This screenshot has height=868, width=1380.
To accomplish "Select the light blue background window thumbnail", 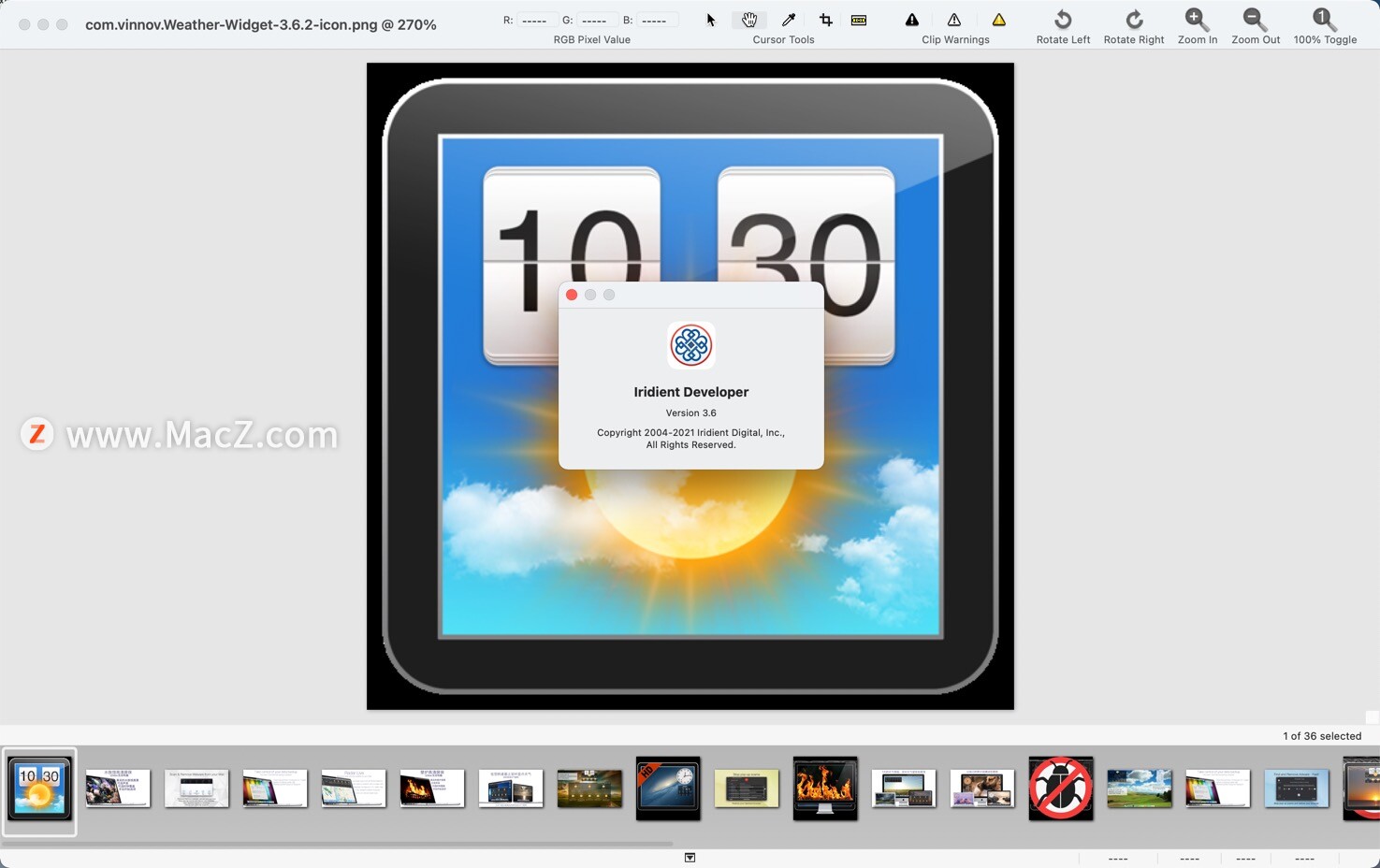I will 1297,788.
